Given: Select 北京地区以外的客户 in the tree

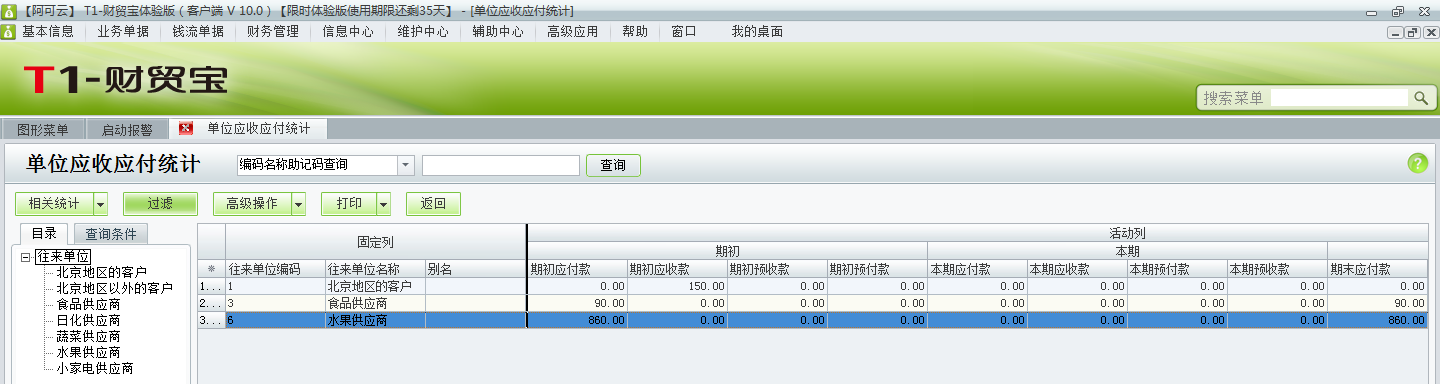Looking at the screenshot, I should 115,288.
